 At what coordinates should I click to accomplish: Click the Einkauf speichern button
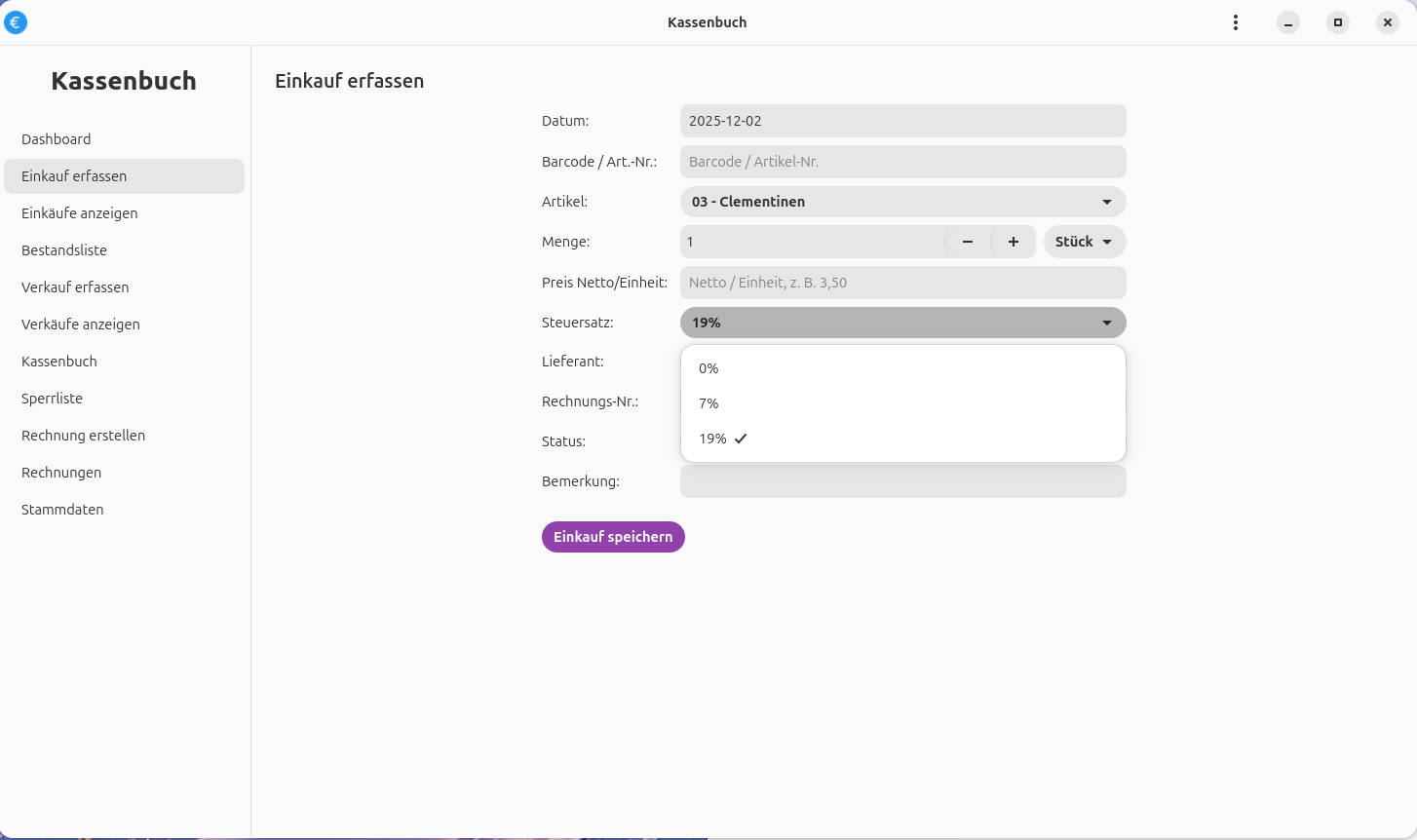point(613,537)
